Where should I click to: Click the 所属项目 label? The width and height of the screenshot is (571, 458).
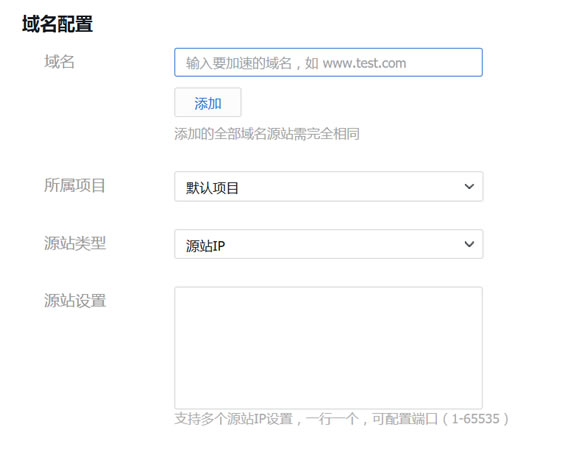tap(75, 185)
